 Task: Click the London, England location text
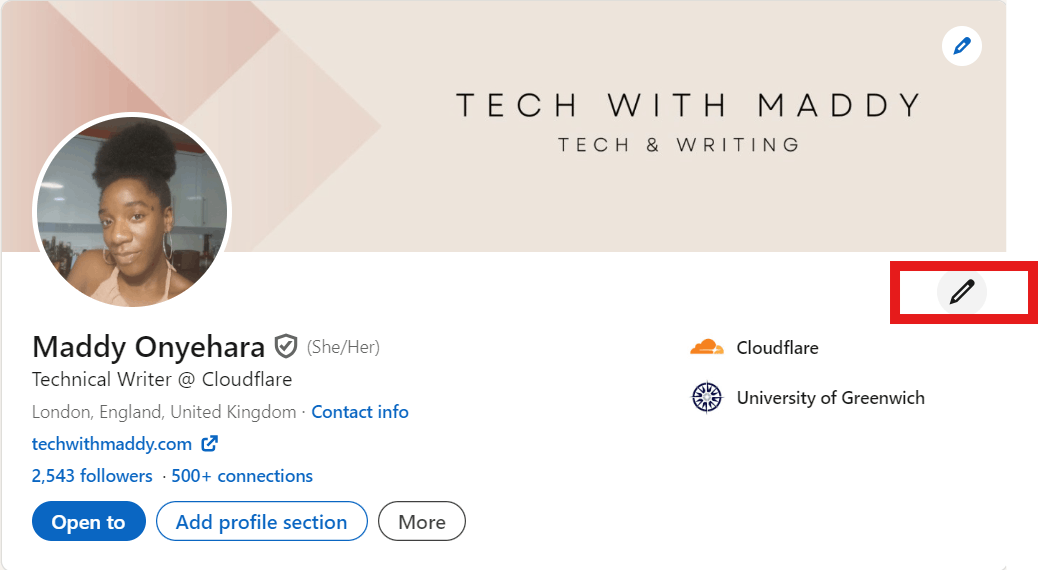click(164, 412)
